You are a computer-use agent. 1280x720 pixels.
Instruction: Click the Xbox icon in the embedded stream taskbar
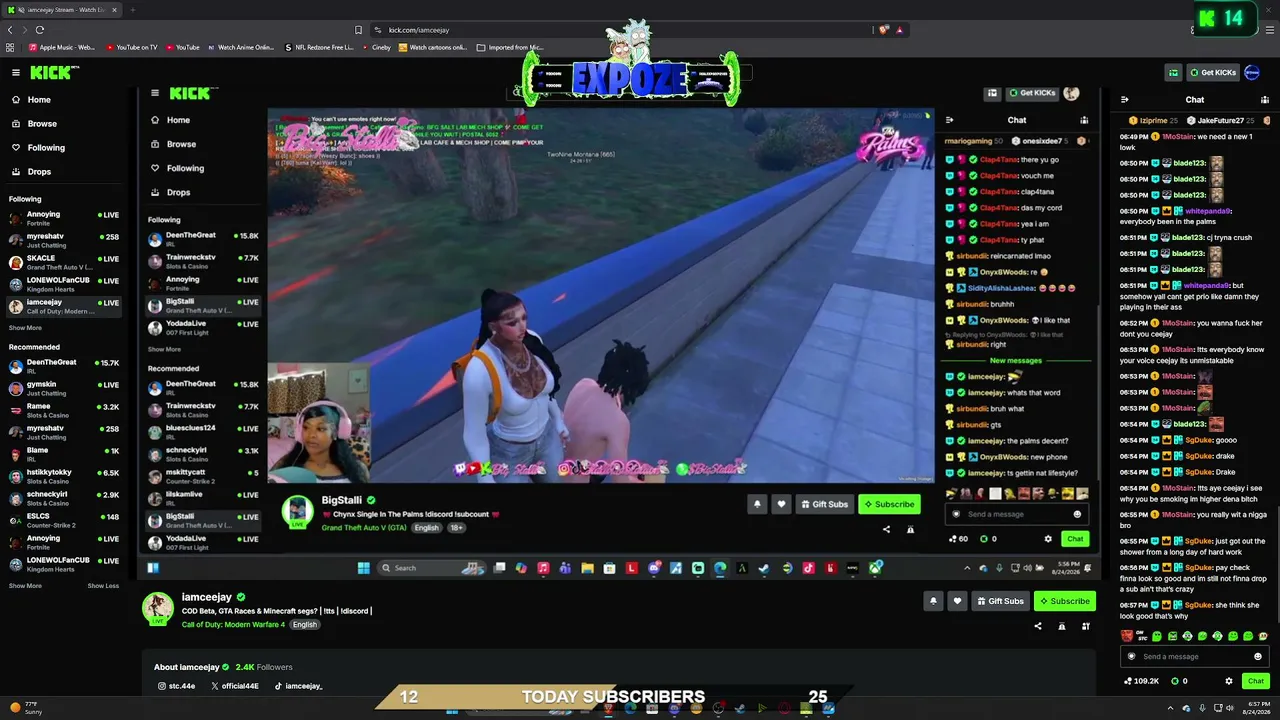click(875, 568)
